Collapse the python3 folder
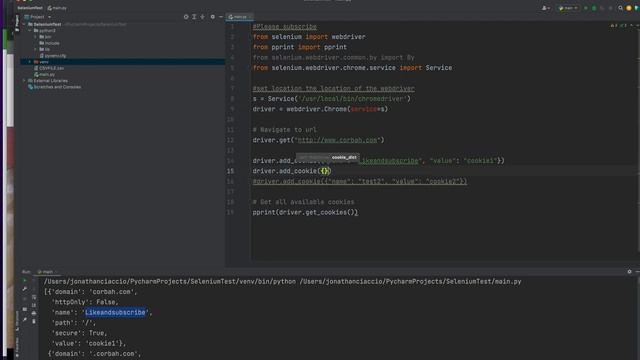 pyautogui.click(x=30, y=31)
